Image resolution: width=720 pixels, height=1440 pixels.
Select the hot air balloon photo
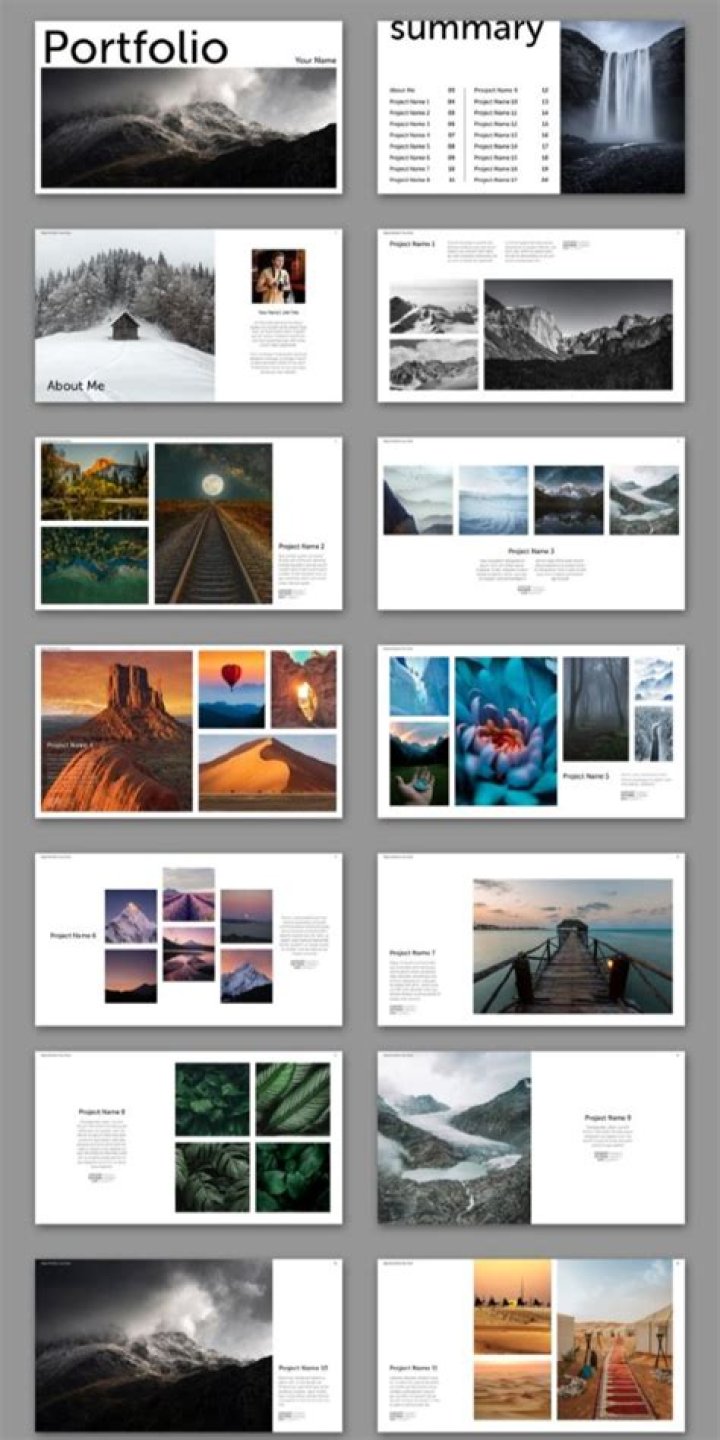tap(231, 688)
